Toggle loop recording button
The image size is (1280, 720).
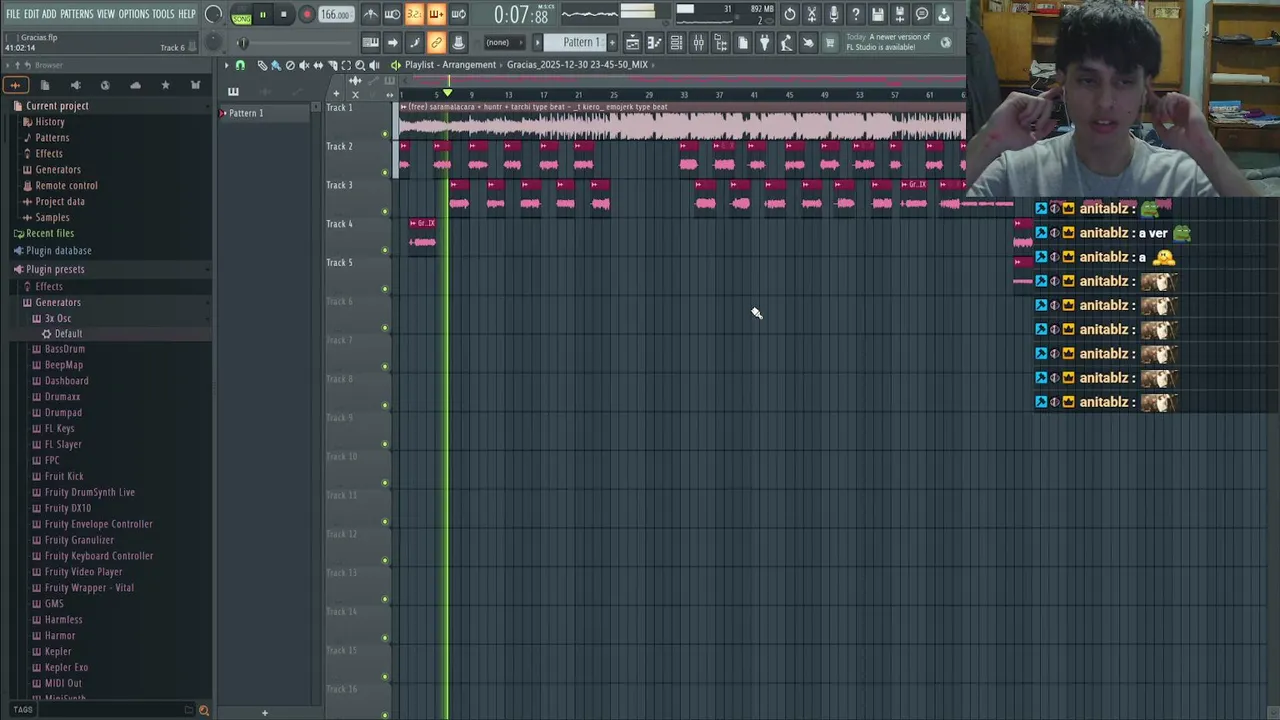tap(458, 15)
